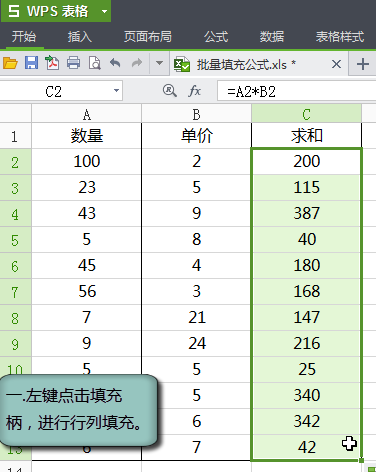Click the 求和 header cell
The width and height of the screenshot is (376, 472).
[306, 136]
